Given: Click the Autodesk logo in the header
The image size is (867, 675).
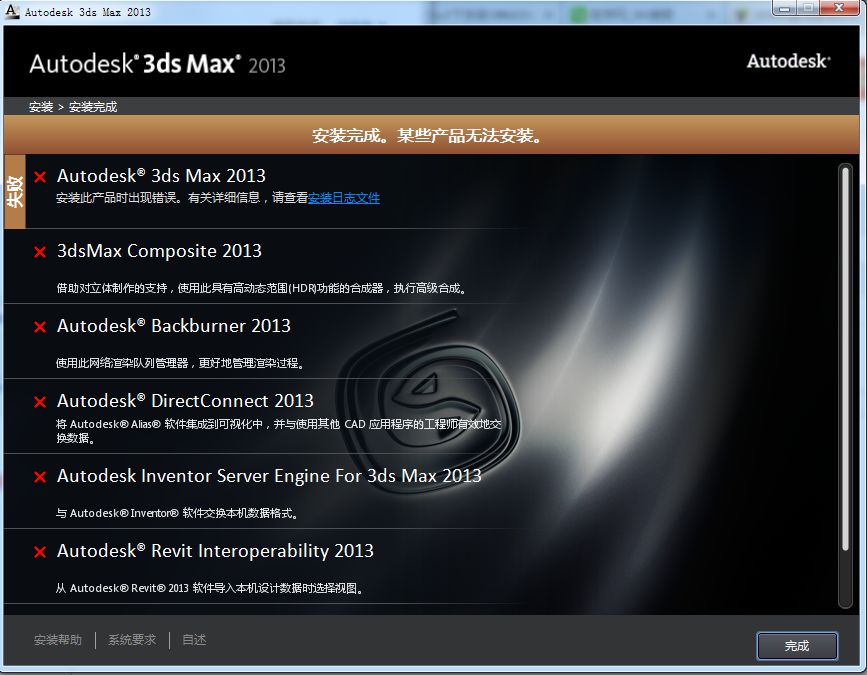Looking at the screenshot, I should tap(788, 61).
